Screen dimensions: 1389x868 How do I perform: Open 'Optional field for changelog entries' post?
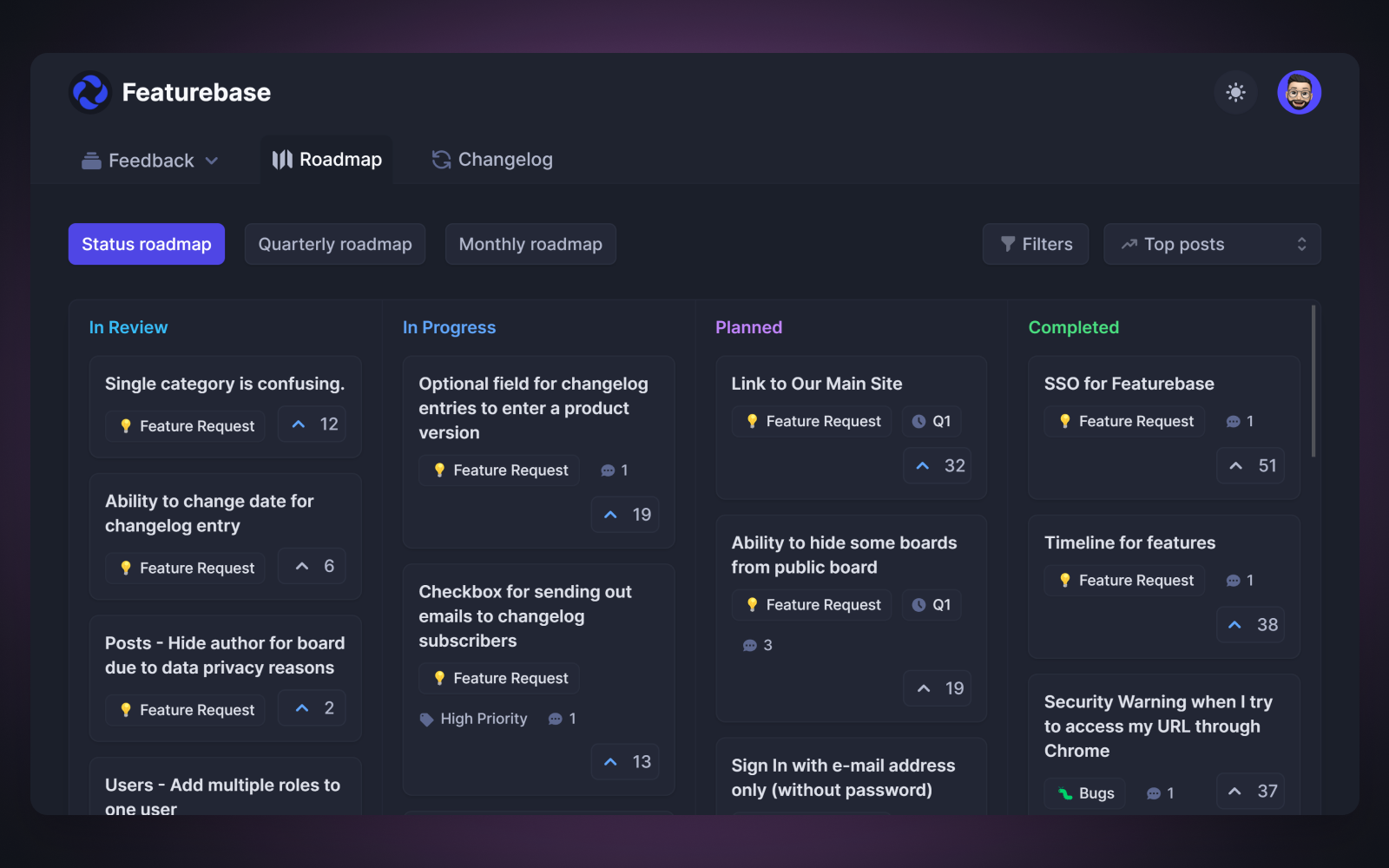(x=533, y=408)
